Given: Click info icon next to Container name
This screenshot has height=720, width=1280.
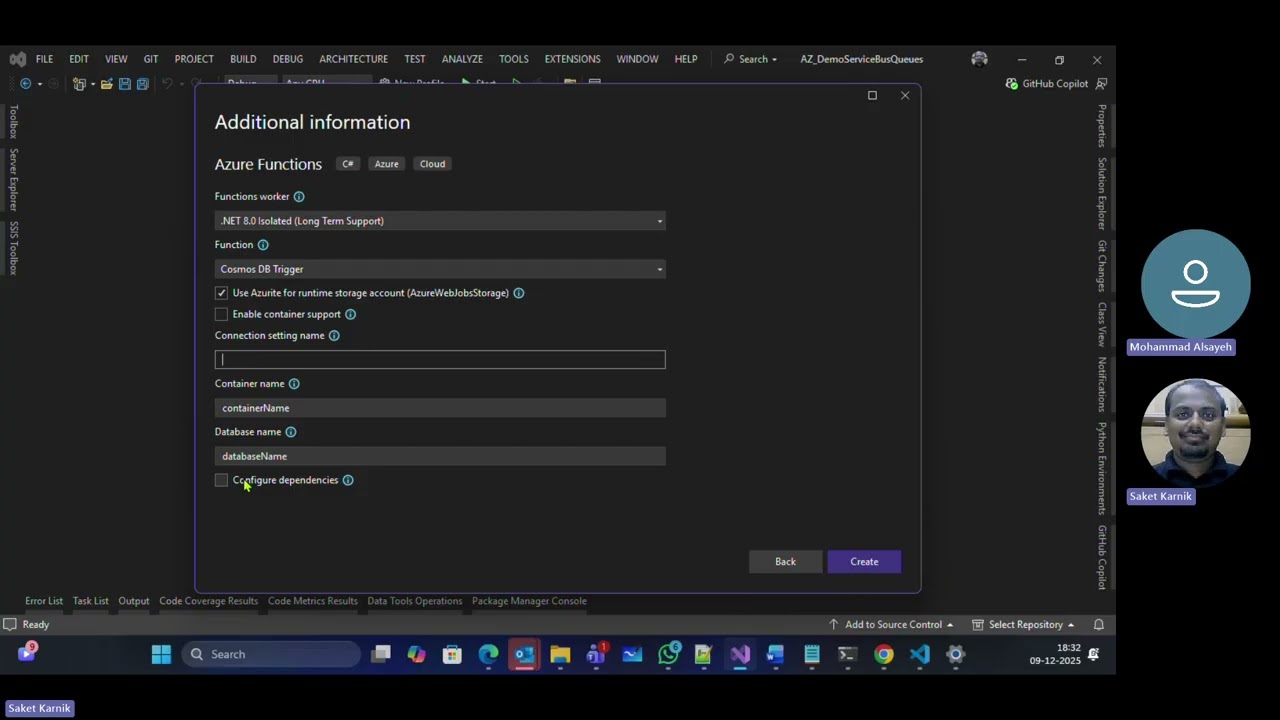Looking at the screenshot, I should 294,384.
